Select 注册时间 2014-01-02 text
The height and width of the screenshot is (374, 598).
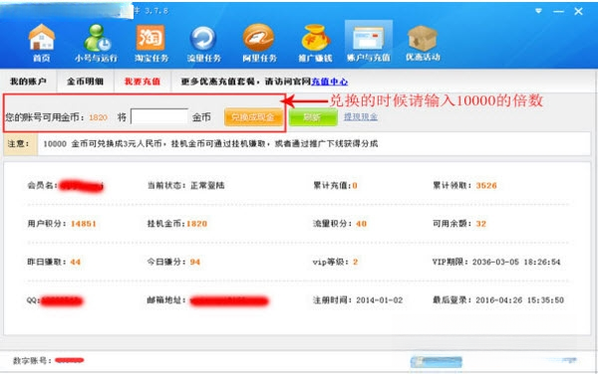tap(358, 300)
